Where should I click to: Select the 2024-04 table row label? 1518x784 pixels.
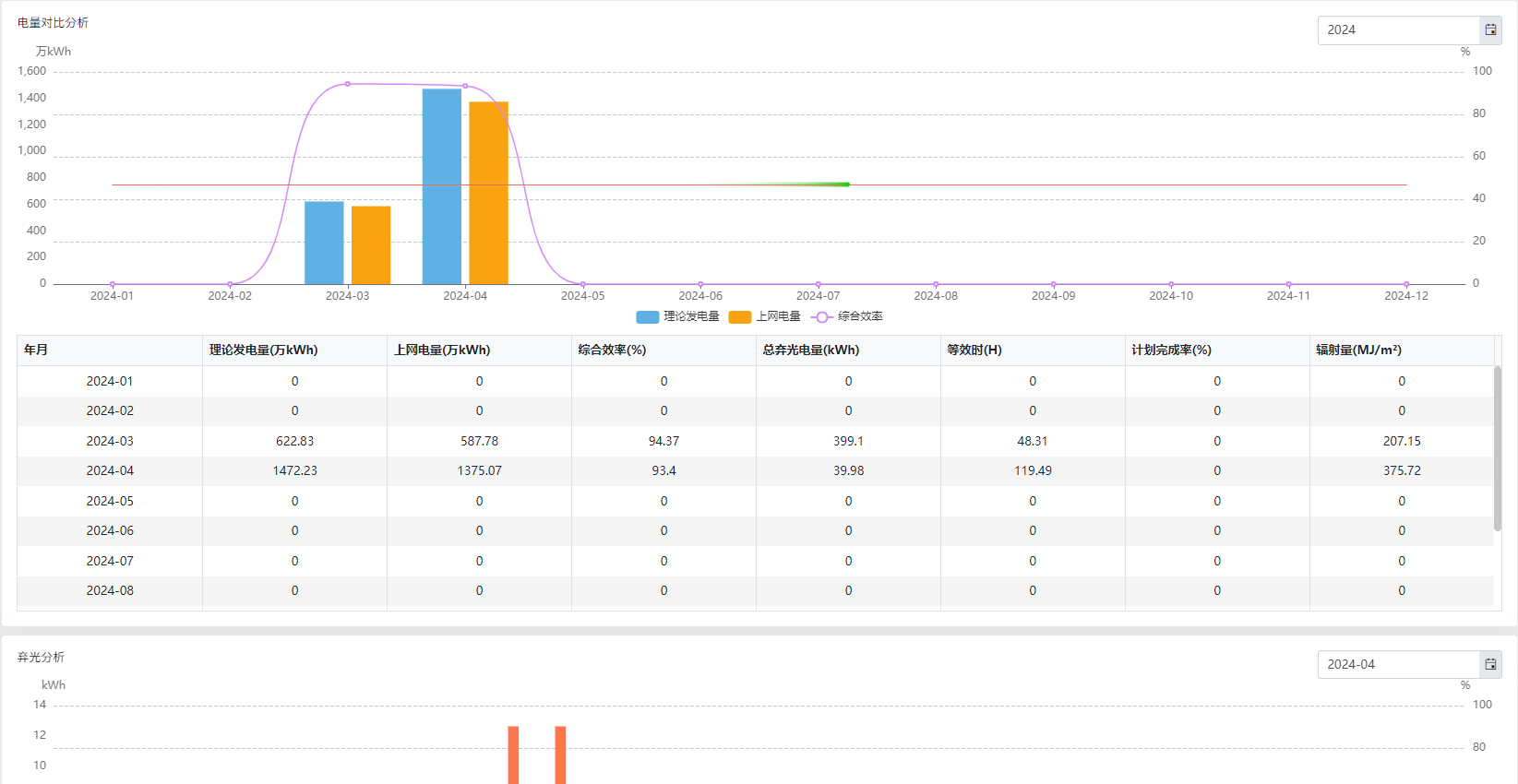tap(110, 470)
